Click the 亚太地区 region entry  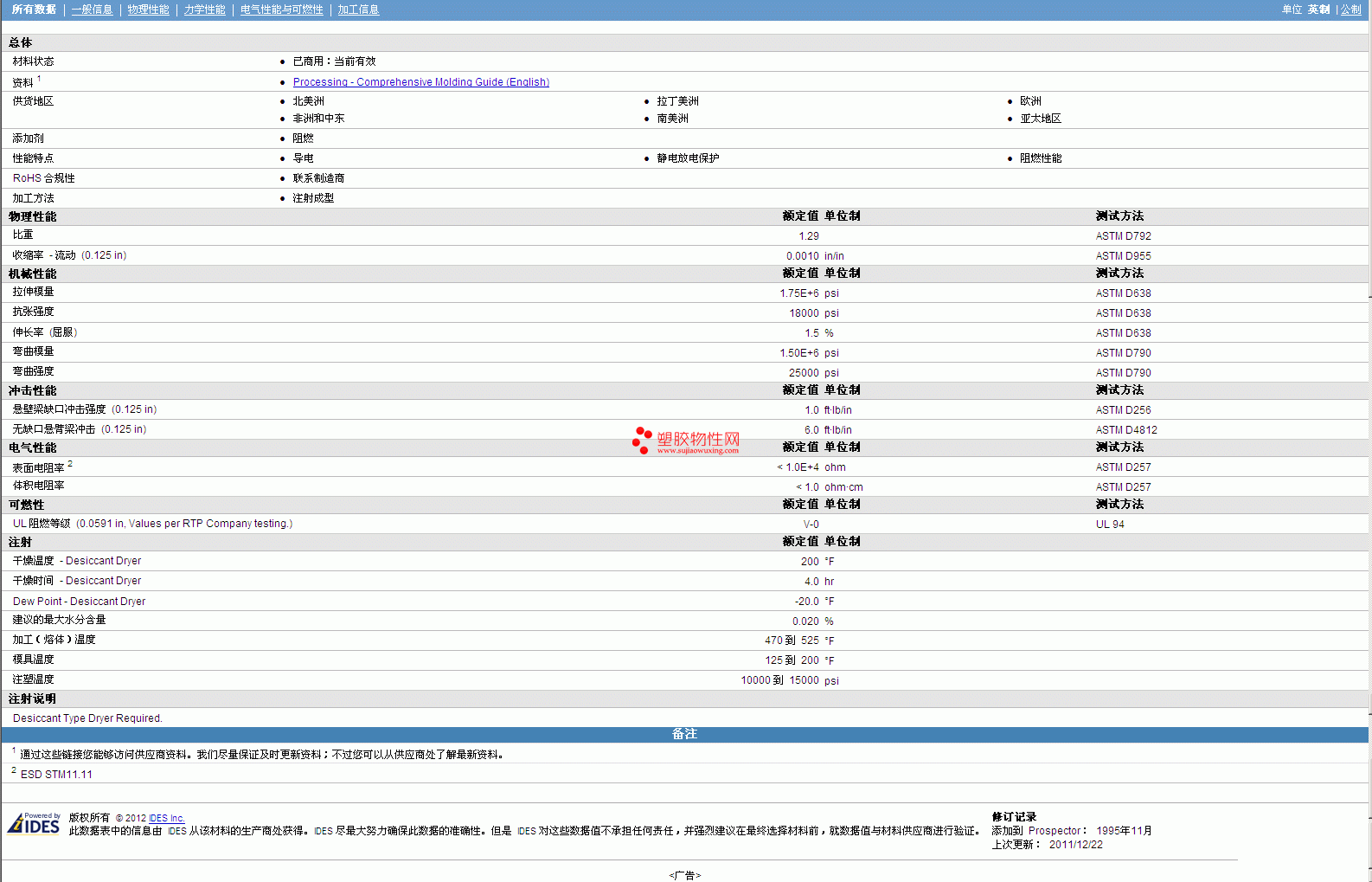pos(1041,119)
